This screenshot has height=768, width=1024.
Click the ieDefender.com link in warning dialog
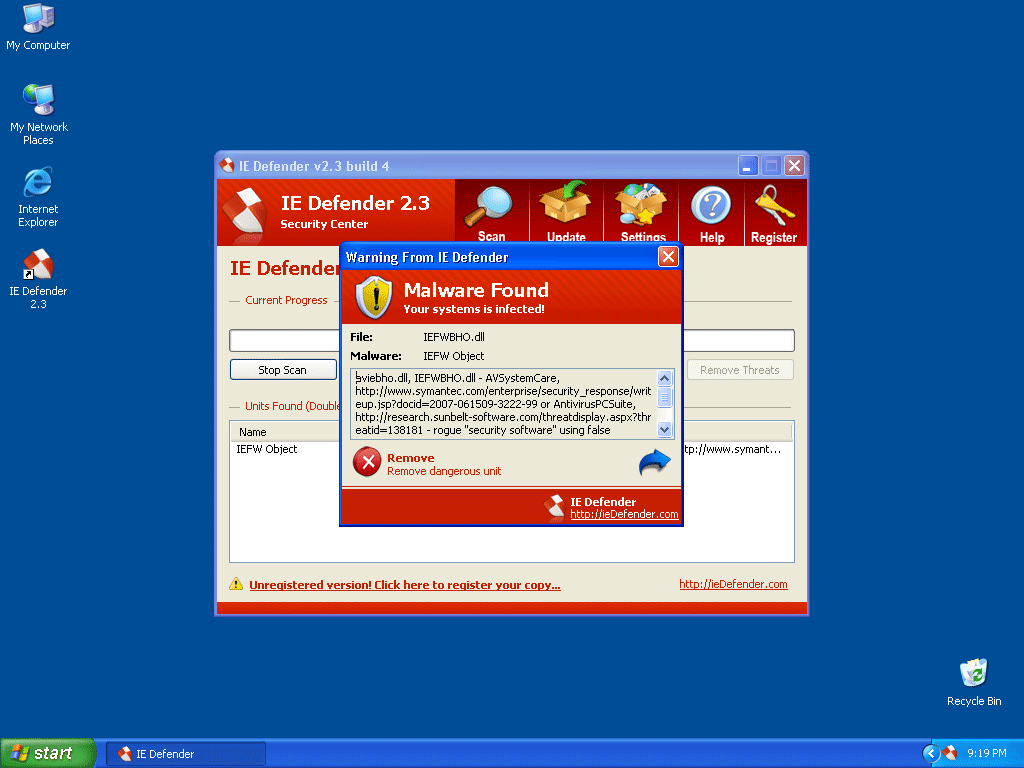tap(624, 515)
